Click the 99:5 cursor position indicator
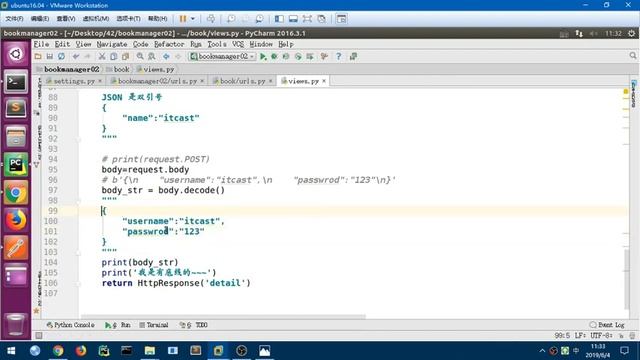640x360 pixels. tap(562, 336)
